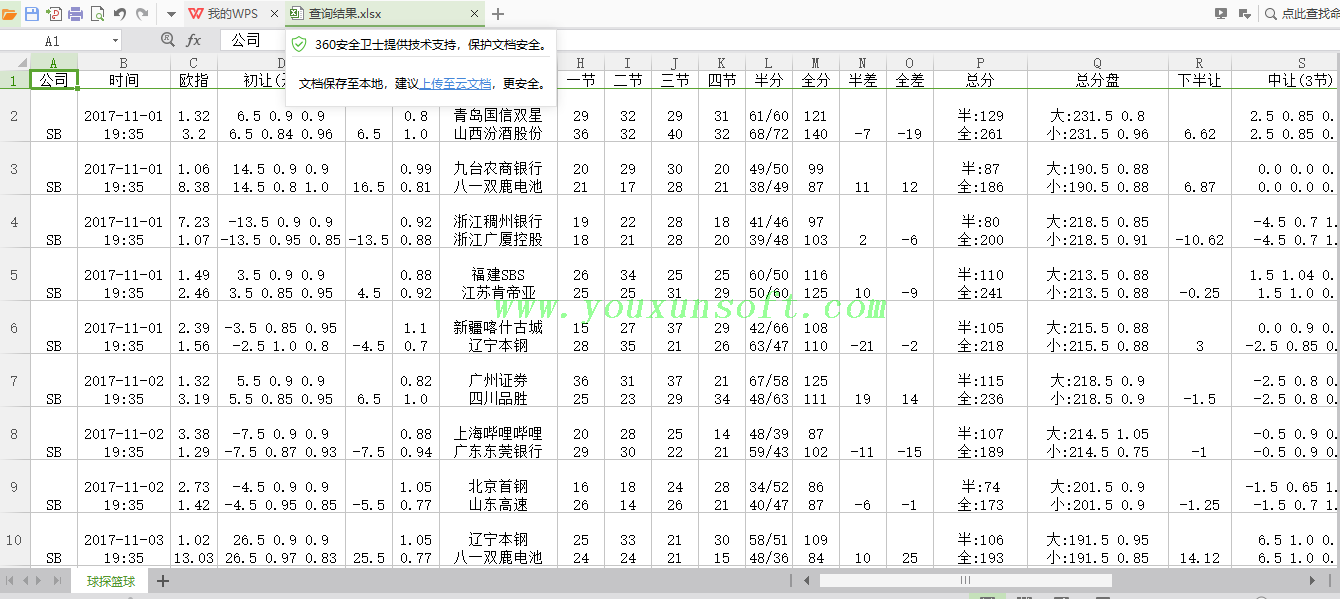Click the horizontal scrollbar right arrow
The width and height of the screenshot is (1340, 599).
click(1314, 580)
